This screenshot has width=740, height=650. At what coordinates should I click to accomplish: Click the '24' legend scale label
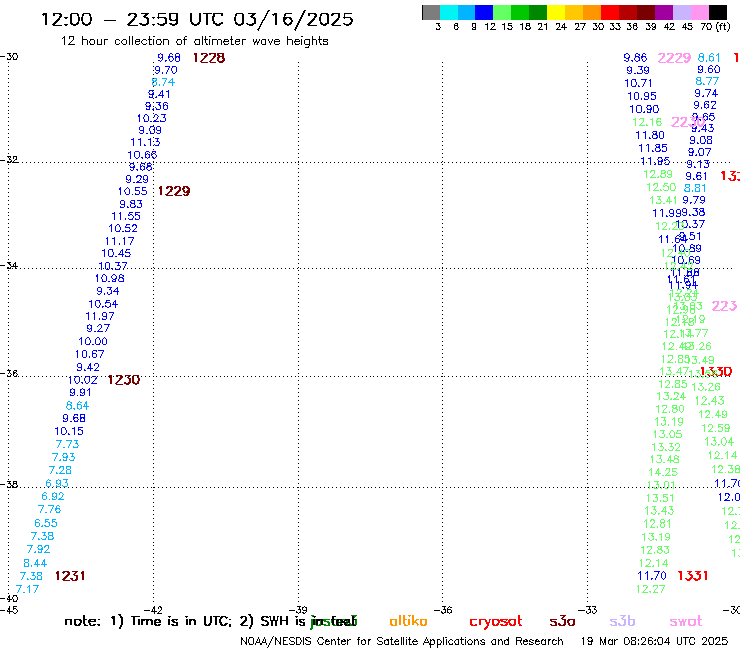point(561,27)
